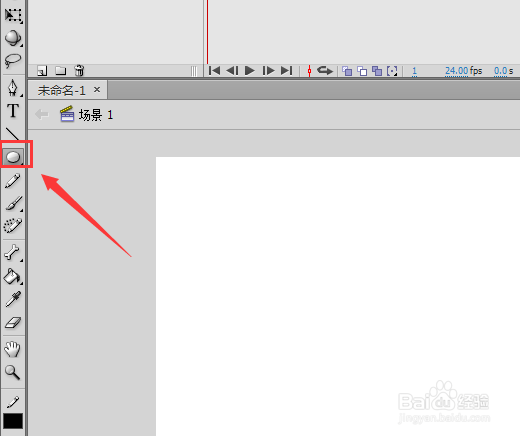Close the 未命名-1 document tab
Image resolution: width=520 pixels, height=436 pixels.
(x=97, y=89)
